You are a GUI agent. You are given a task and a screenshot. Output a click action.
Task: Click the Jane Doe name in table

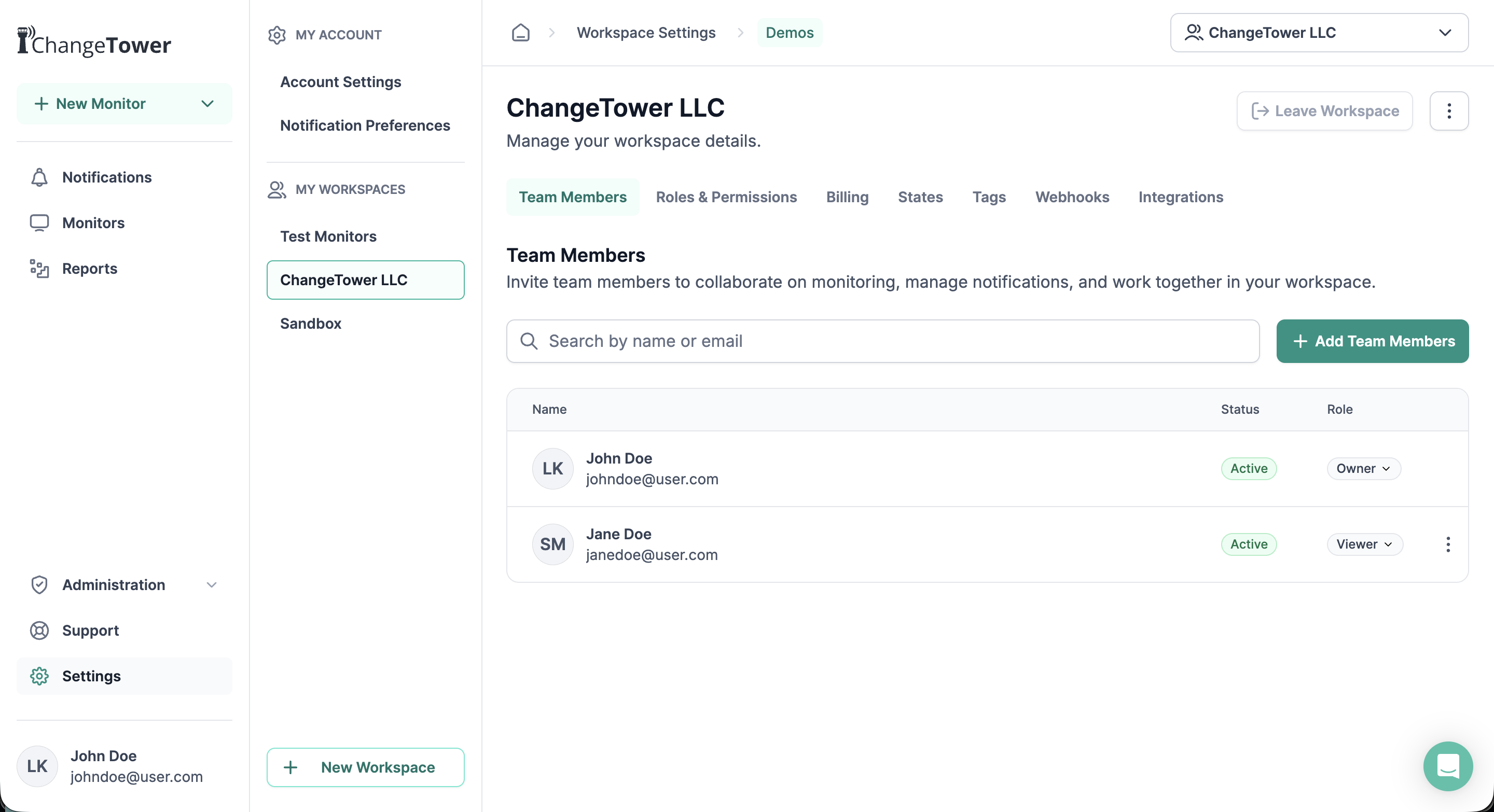pyautogui.click(x=618, y=535)
